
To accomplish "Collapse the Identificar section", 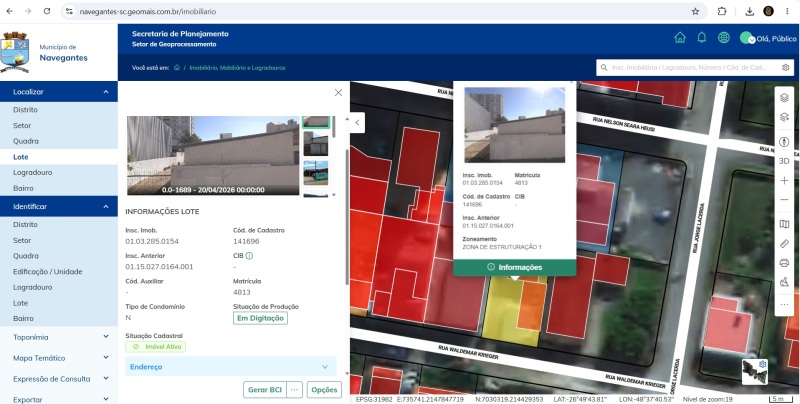I will pyautogui.click(x=59, y=207).
